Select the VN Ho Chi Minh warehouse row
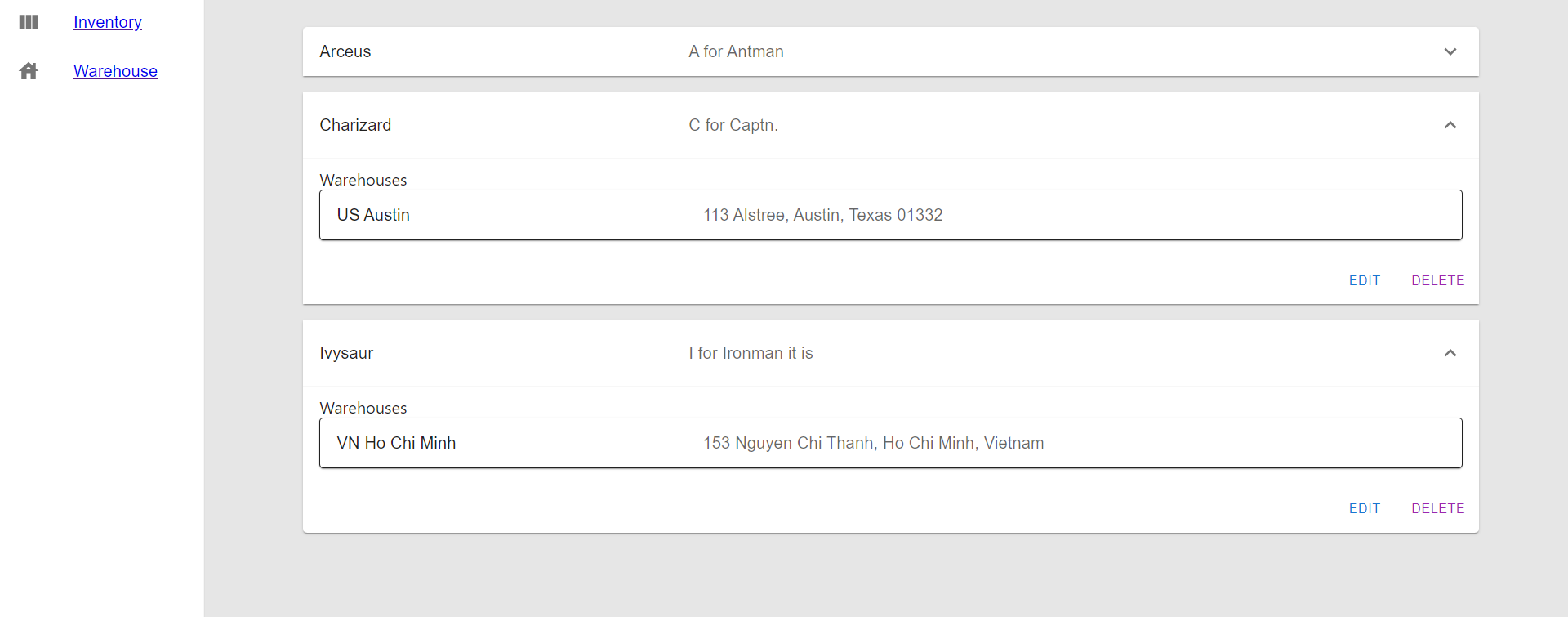 pos(891,443)
